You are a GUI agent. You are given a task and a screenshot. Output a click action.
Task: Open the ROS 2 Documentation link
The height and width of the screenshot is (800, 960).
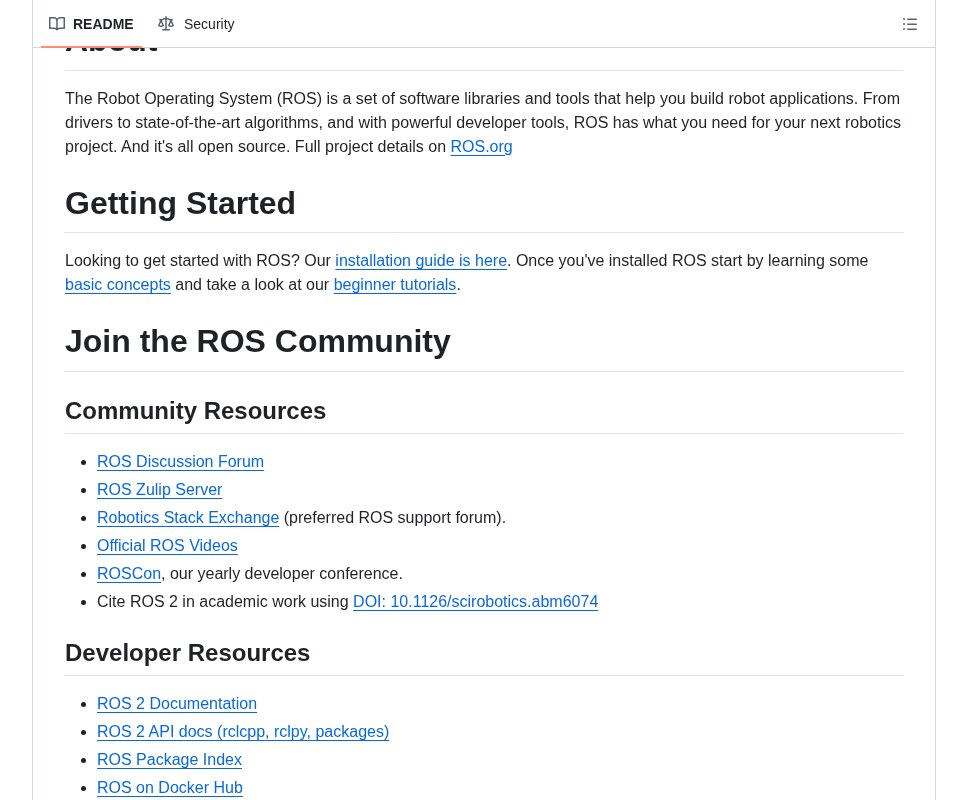pyautogui.click(x=177, y=703)
